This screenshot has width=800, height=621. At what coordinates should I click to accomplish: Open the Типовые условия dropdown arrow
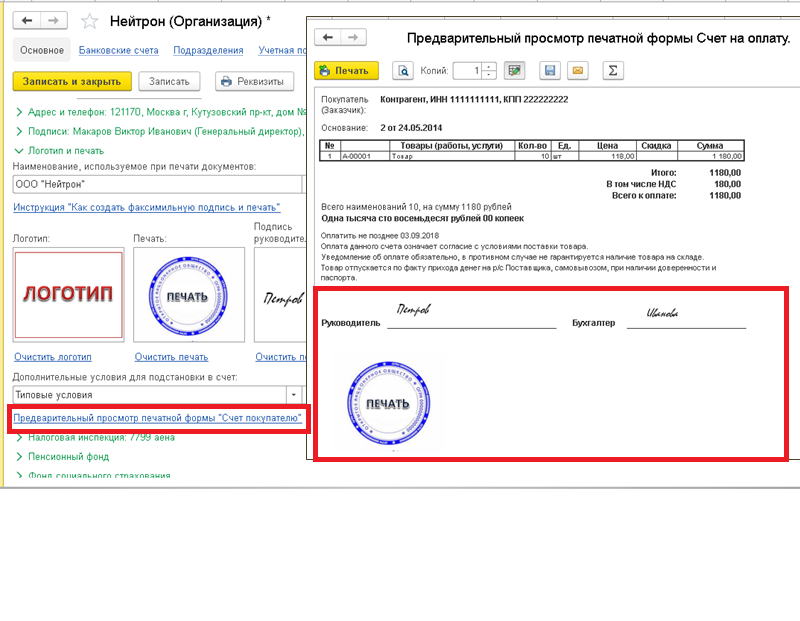tap(294, 395)
